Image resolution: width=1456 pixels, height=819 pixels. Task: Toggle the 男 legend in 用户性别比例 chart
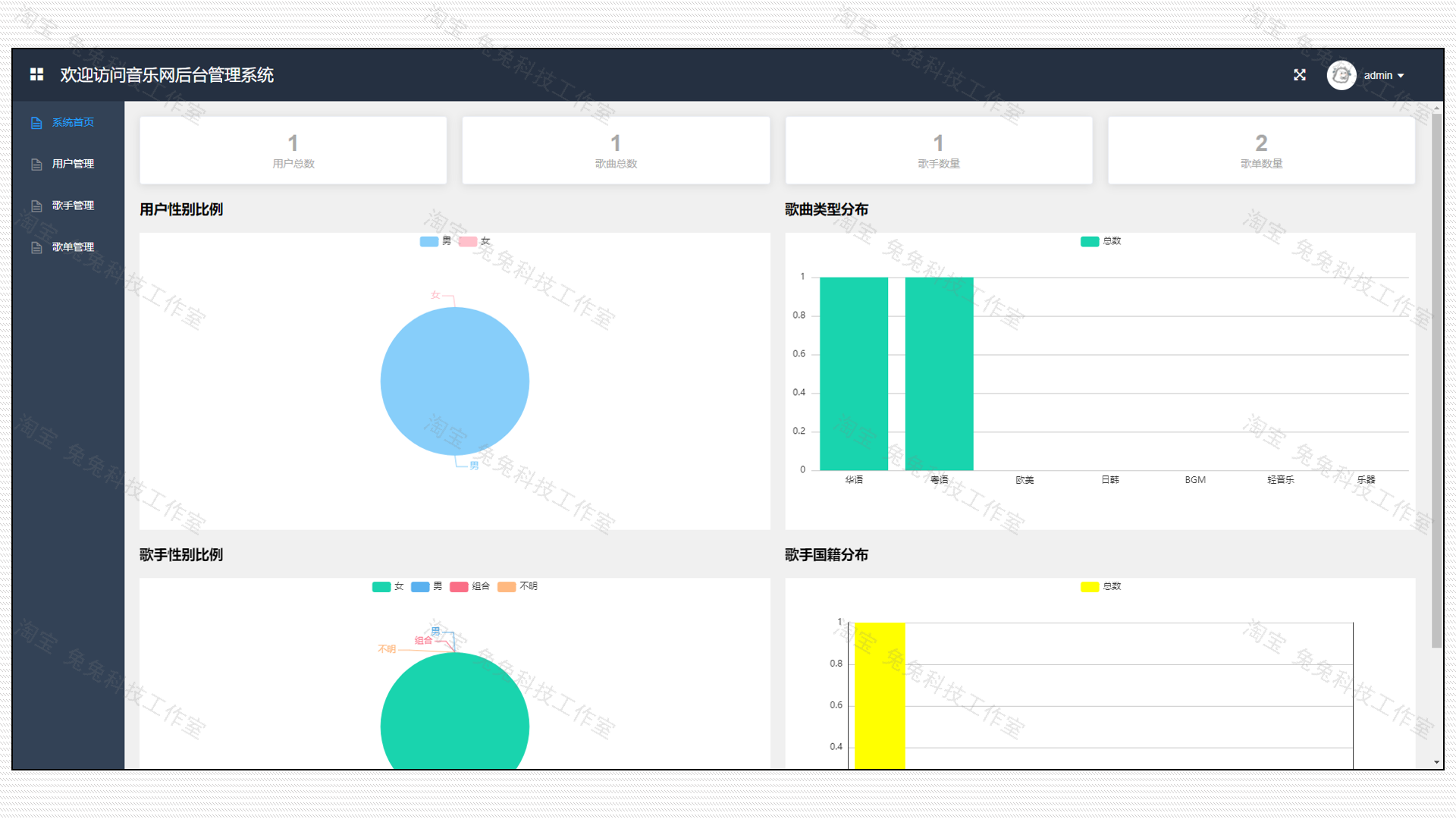pyautogui.click(x=435, y=240)
